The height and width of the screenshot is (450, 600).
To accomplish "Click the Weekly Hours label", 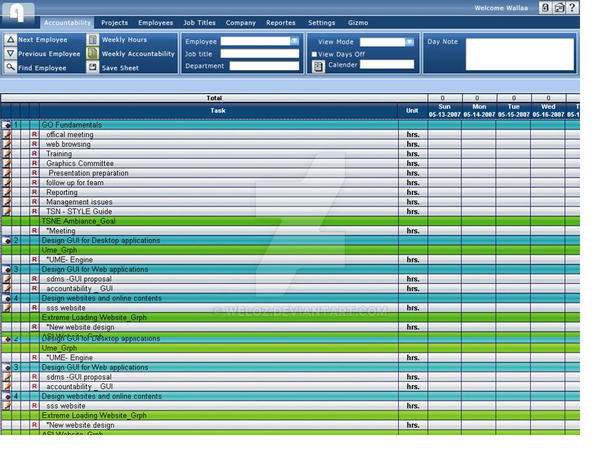I will coord(124,39).
